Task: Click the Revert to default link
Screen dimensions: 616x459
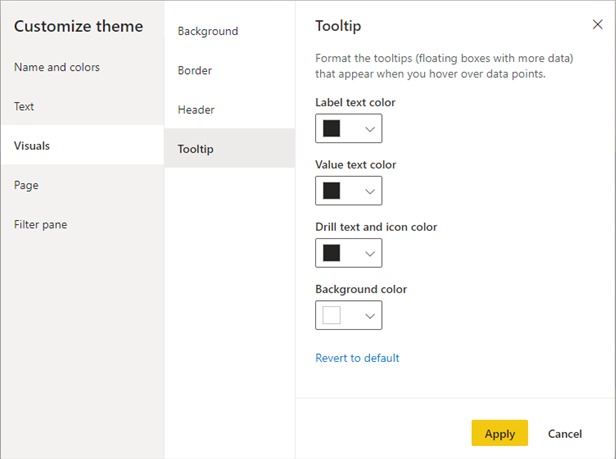Action: point(357,358)
